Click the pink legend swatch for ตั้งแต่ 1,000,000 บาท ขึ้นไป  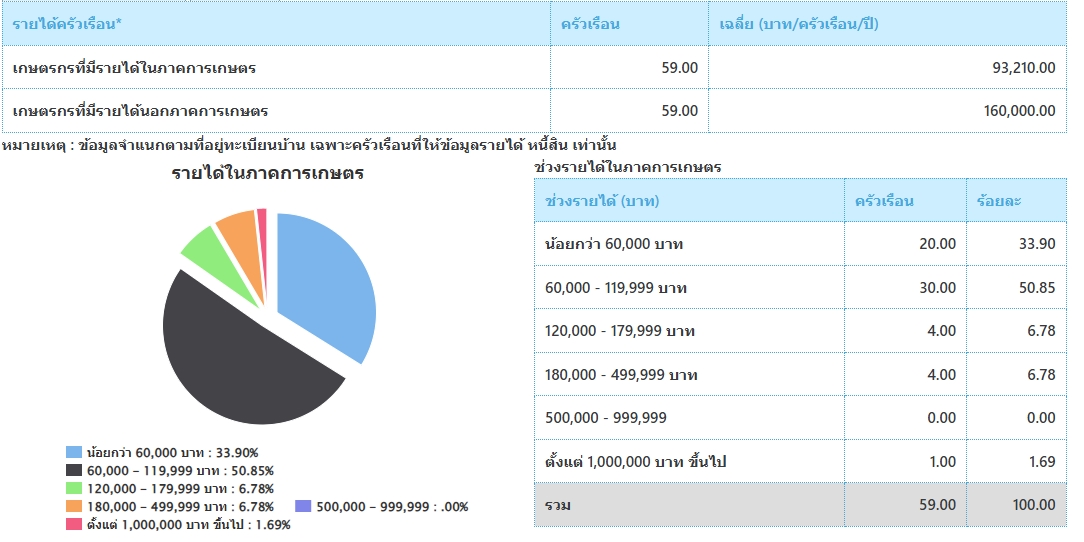coord(74,525)
